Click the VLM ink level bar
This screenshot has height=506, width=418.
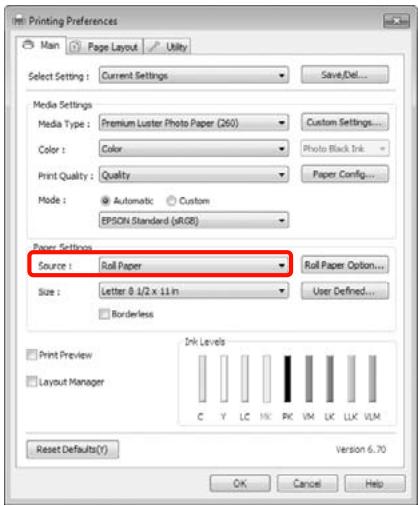coord(372,379)
